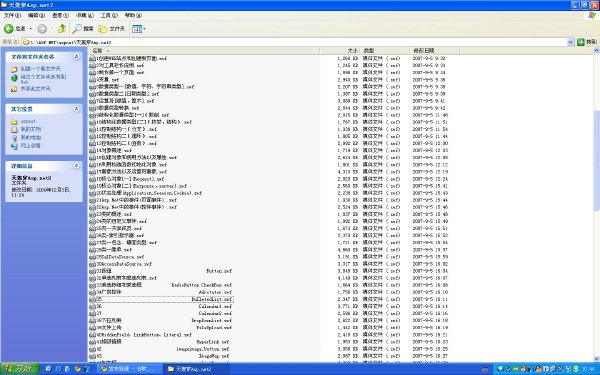Open the Network Places (网上邻居) link
Image resolution: width=600 pixels, height=375 pixels.
click(x=30, y=145)
